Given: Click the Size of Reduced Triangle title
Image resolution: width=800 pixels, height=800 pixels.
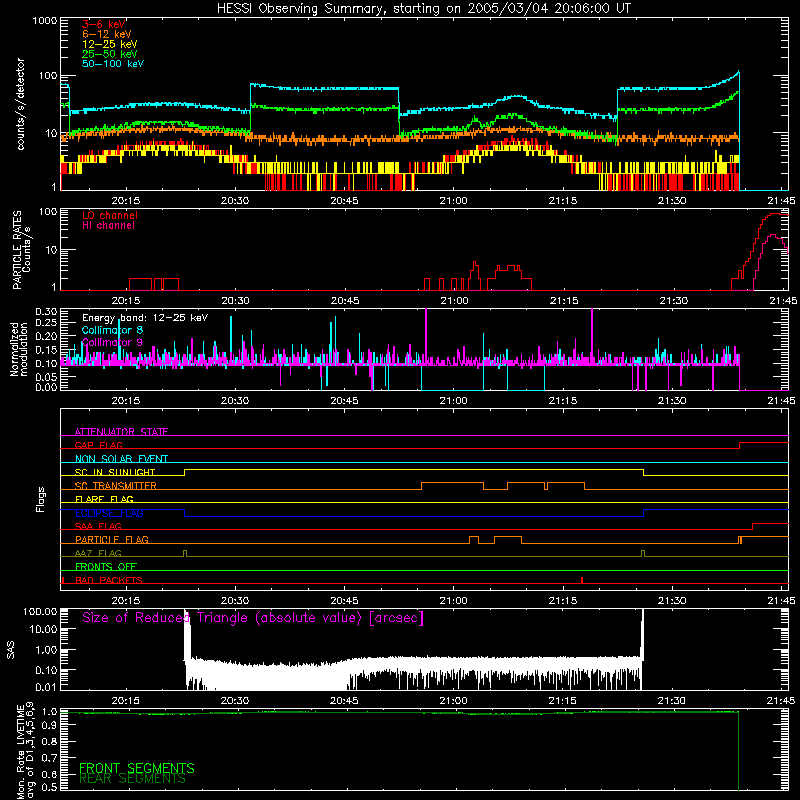Looking at the screenshot, I should pyautogui.click(x=253, y=618).
